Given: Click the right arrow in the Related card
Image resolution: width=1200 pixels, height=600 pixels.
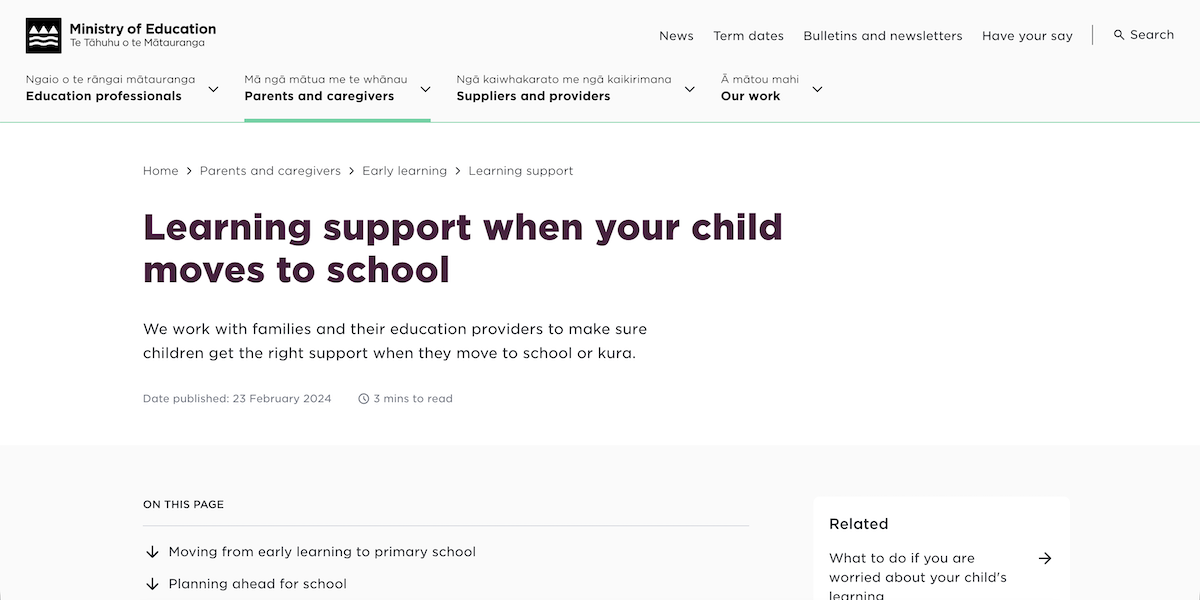Looking at the screenshot, I should 1045,558.
